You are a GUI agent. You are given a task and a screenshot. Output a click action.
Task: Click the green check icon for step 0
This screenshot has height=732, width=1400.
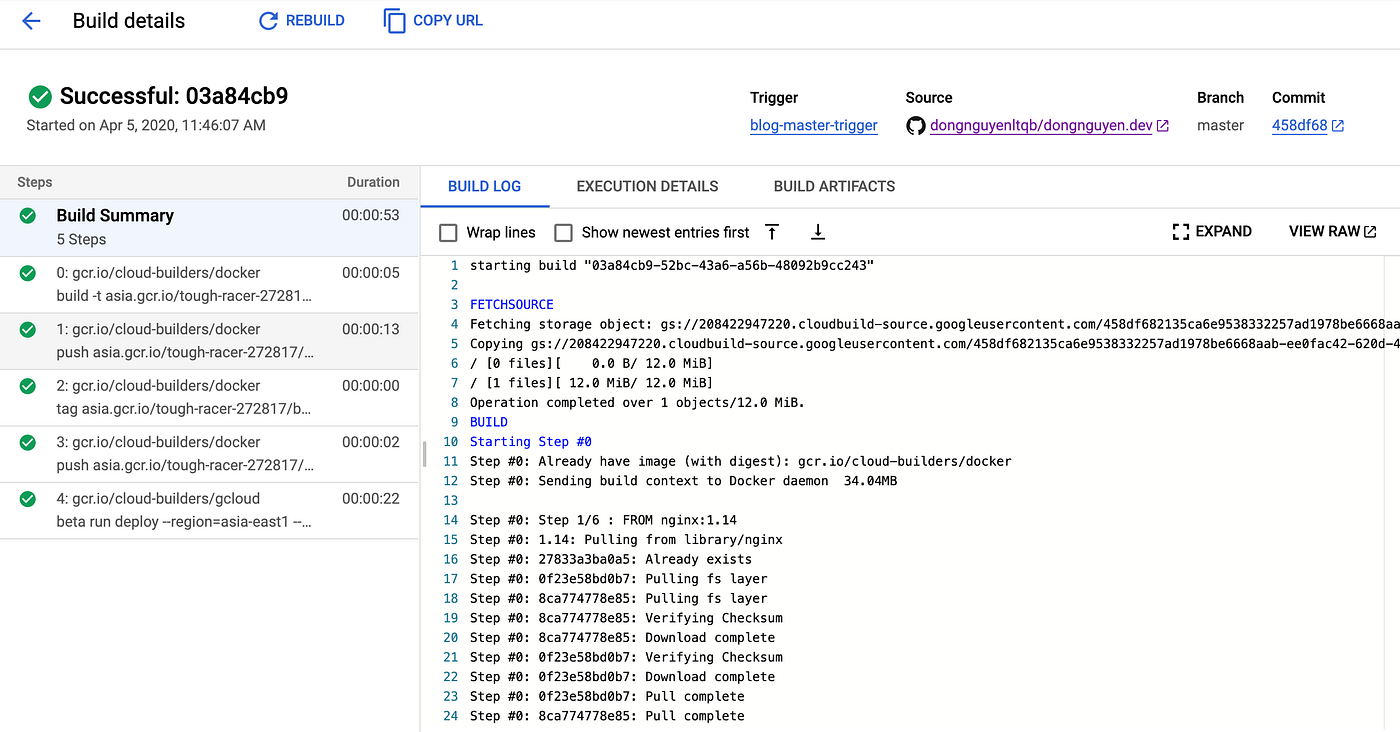[x=28, y=273]
